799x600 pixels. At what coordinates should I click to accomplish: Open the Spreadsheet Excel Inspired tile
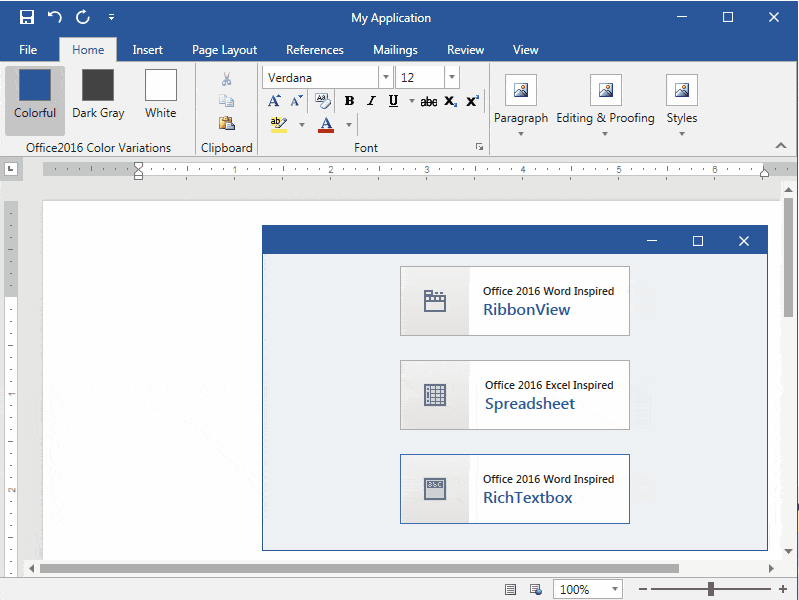click(515, 395)
